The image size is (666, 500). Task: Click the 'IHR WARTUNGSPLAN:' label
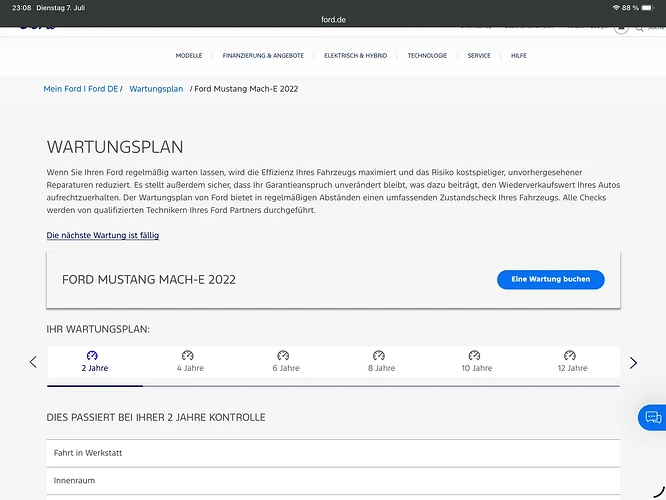[98, 329]
